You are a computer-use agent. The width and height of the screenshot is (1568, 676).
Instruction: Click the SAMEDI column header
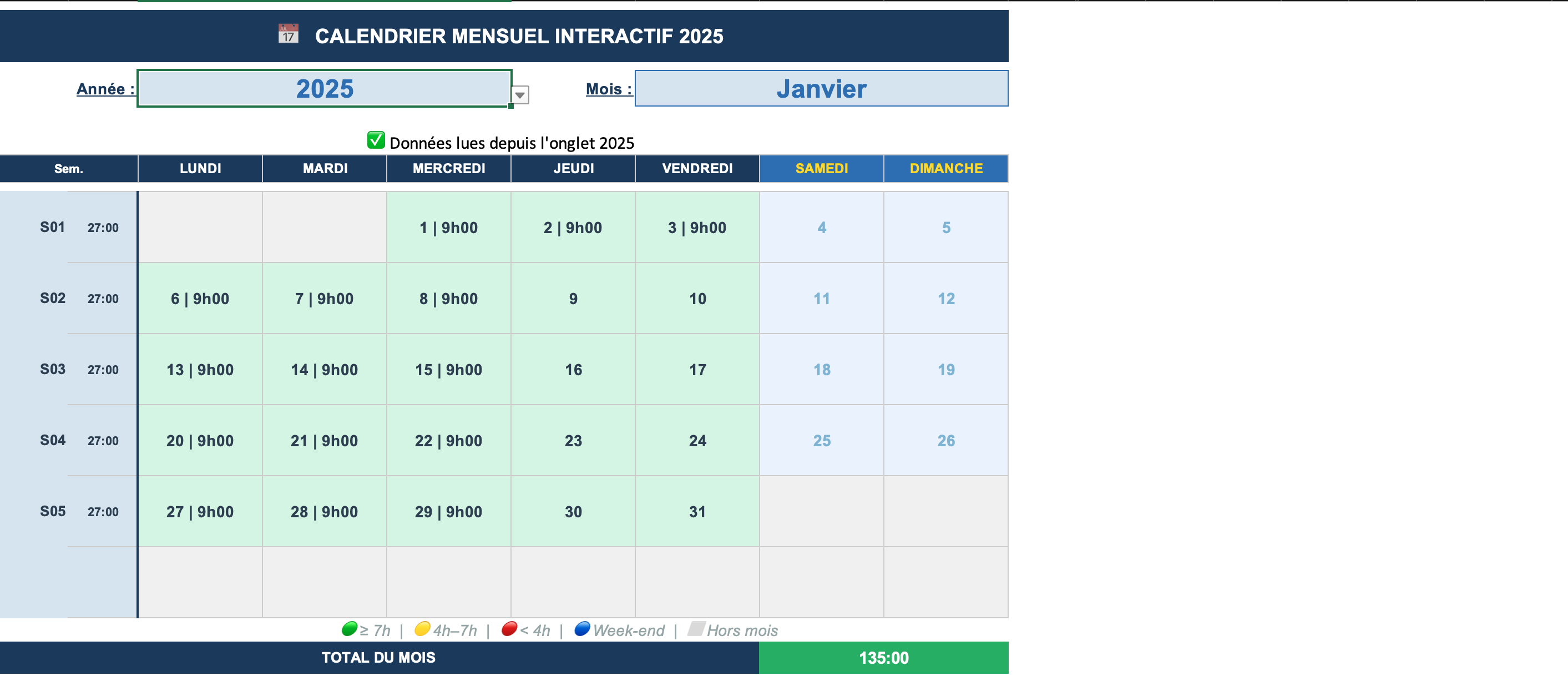tap(821, 169)
